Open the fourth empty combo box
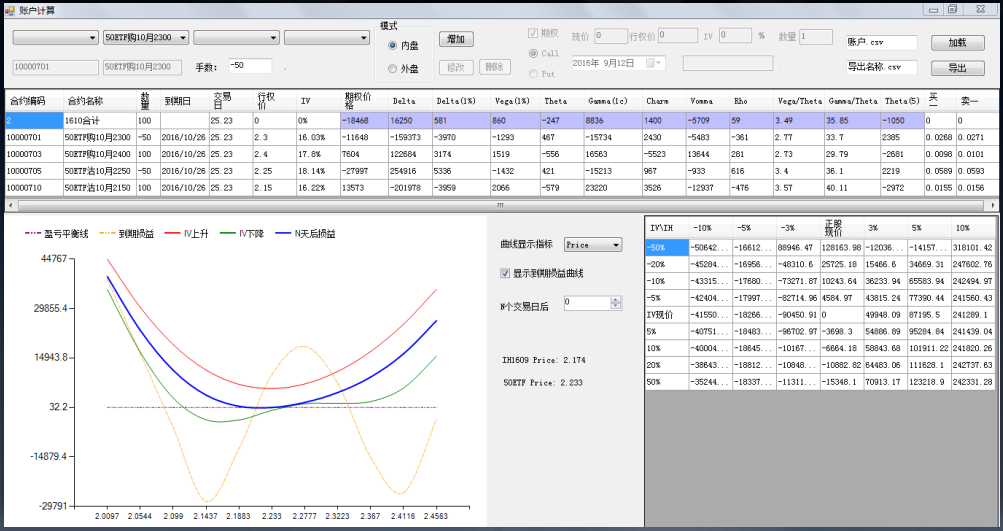The image size is (1003, 531). [327, 38]
